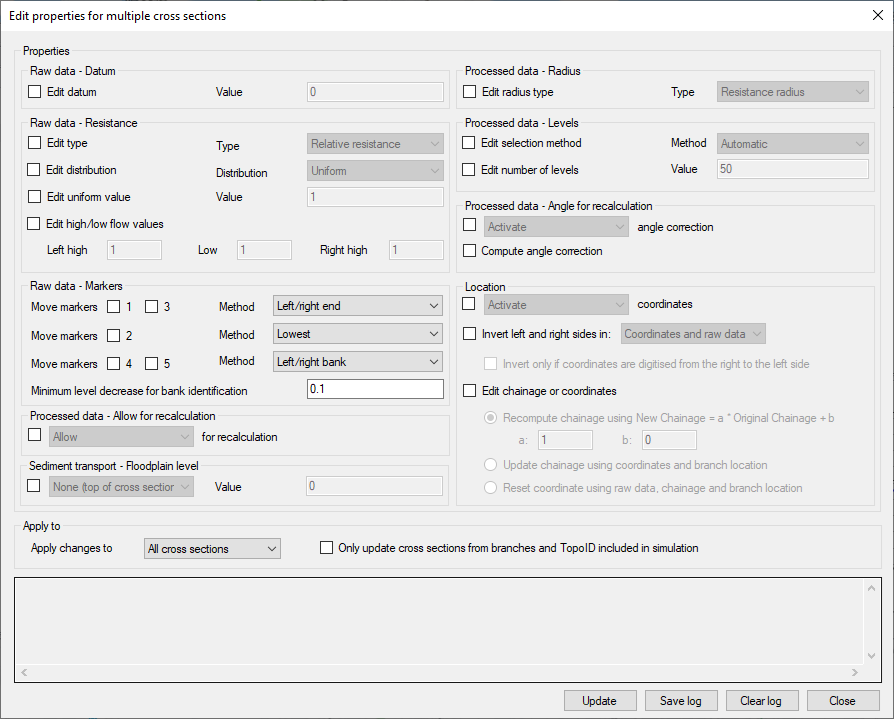The height and width of the screenshot is (719, 894).
Task: Check Edit selection method
Action: [469, 143]
